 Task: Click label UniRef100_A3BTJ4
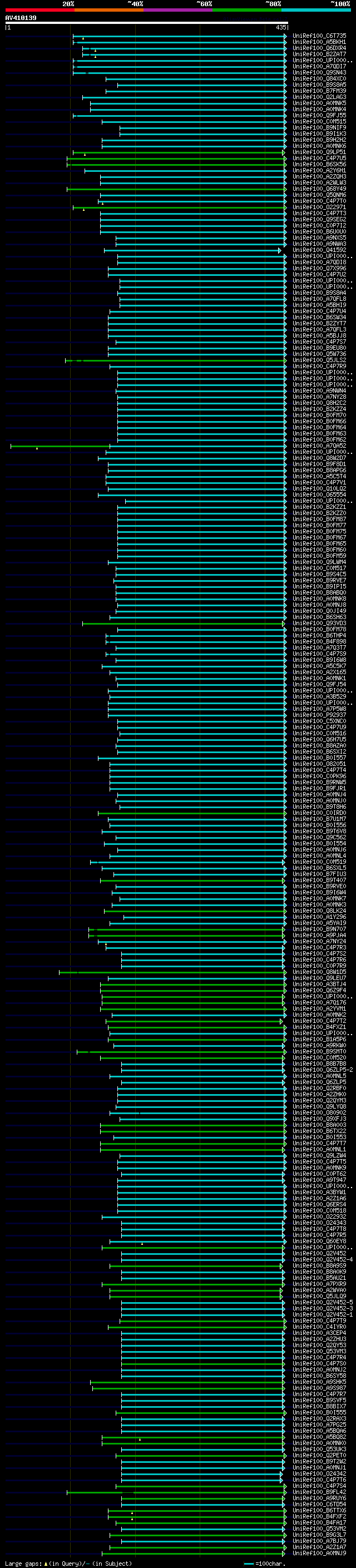click(x=319, y=983)
